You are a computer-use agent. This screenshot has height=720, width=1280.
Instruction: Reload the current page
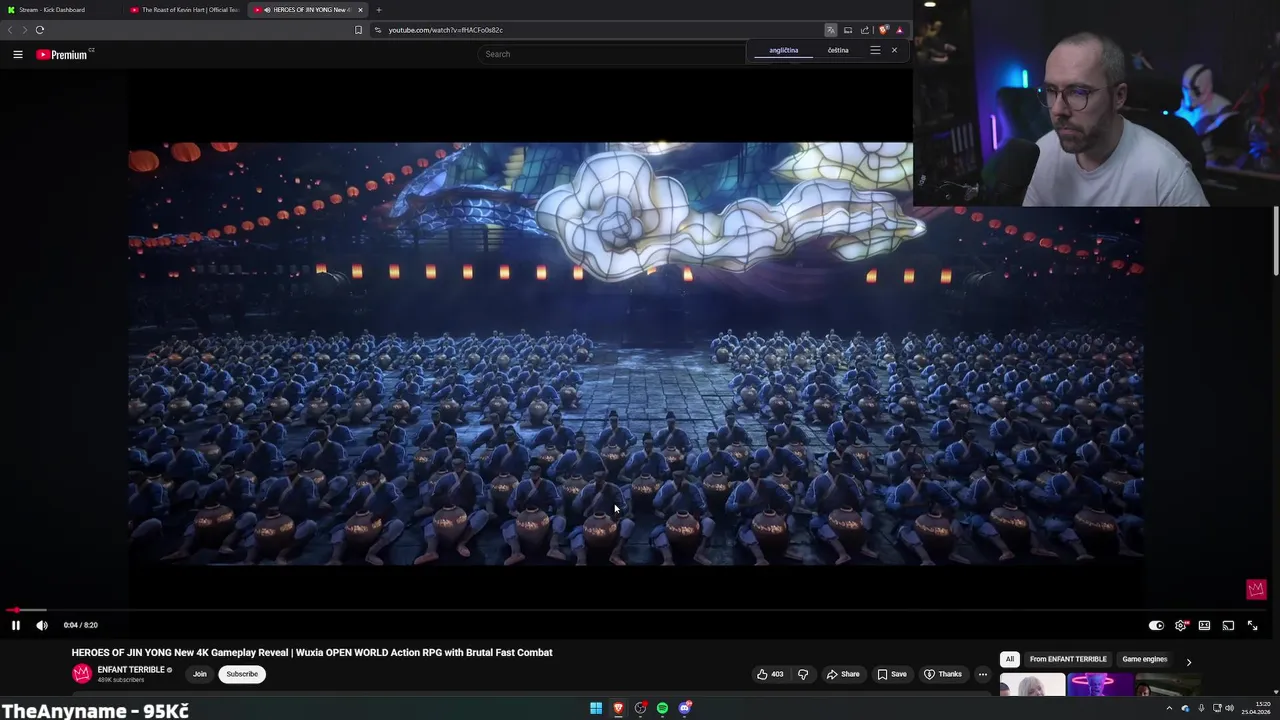coord(40,30)
